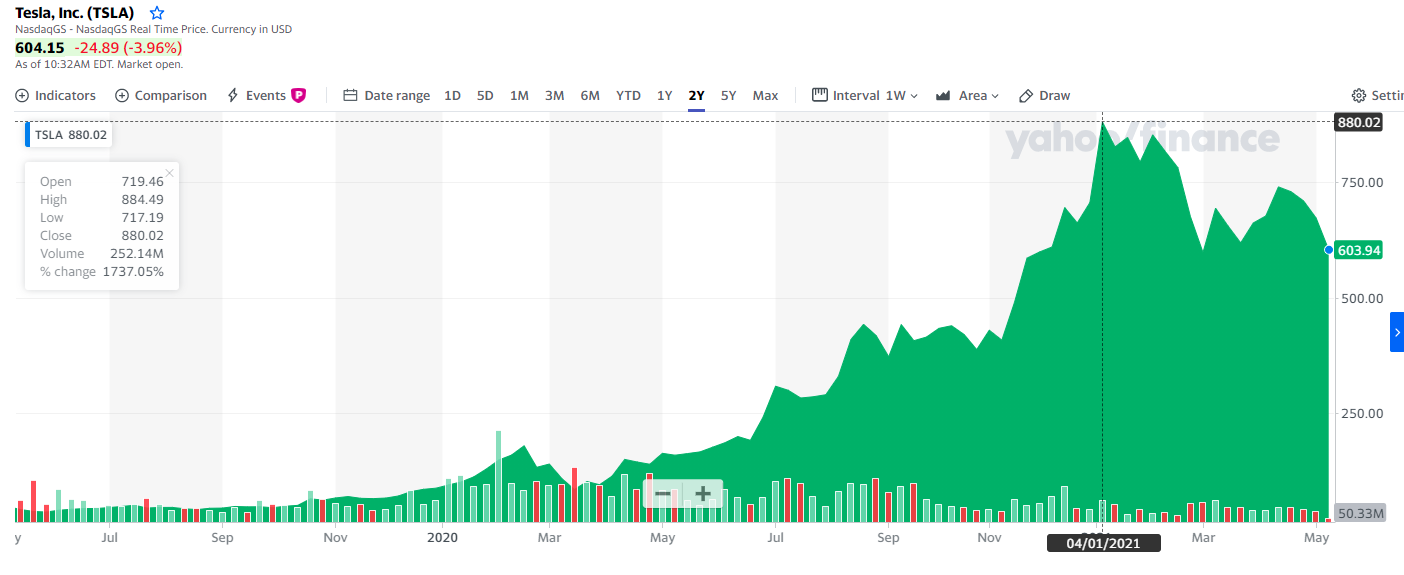This screenshot has height=575, width=1404.
Task: Click the 04/01/2021 crosshair date label
Action: click(x=1103, y=543)
